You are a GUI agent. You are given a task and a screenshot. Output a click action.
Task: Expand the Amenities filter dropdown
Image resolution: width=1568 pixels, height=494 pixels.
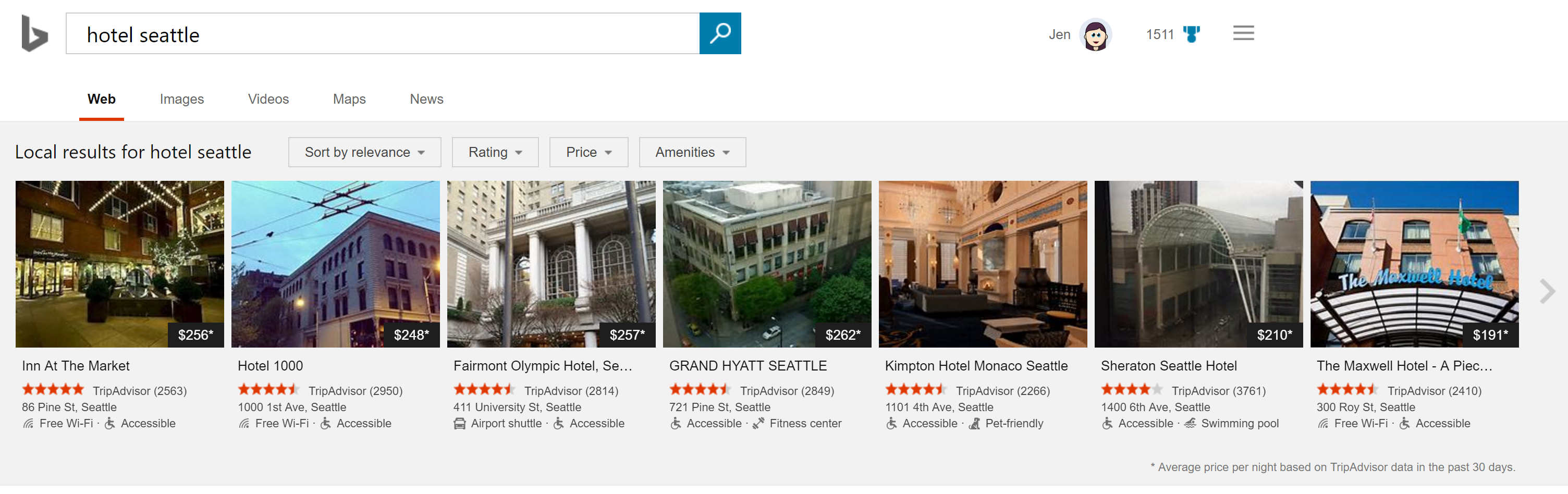[x=692, y=152]
